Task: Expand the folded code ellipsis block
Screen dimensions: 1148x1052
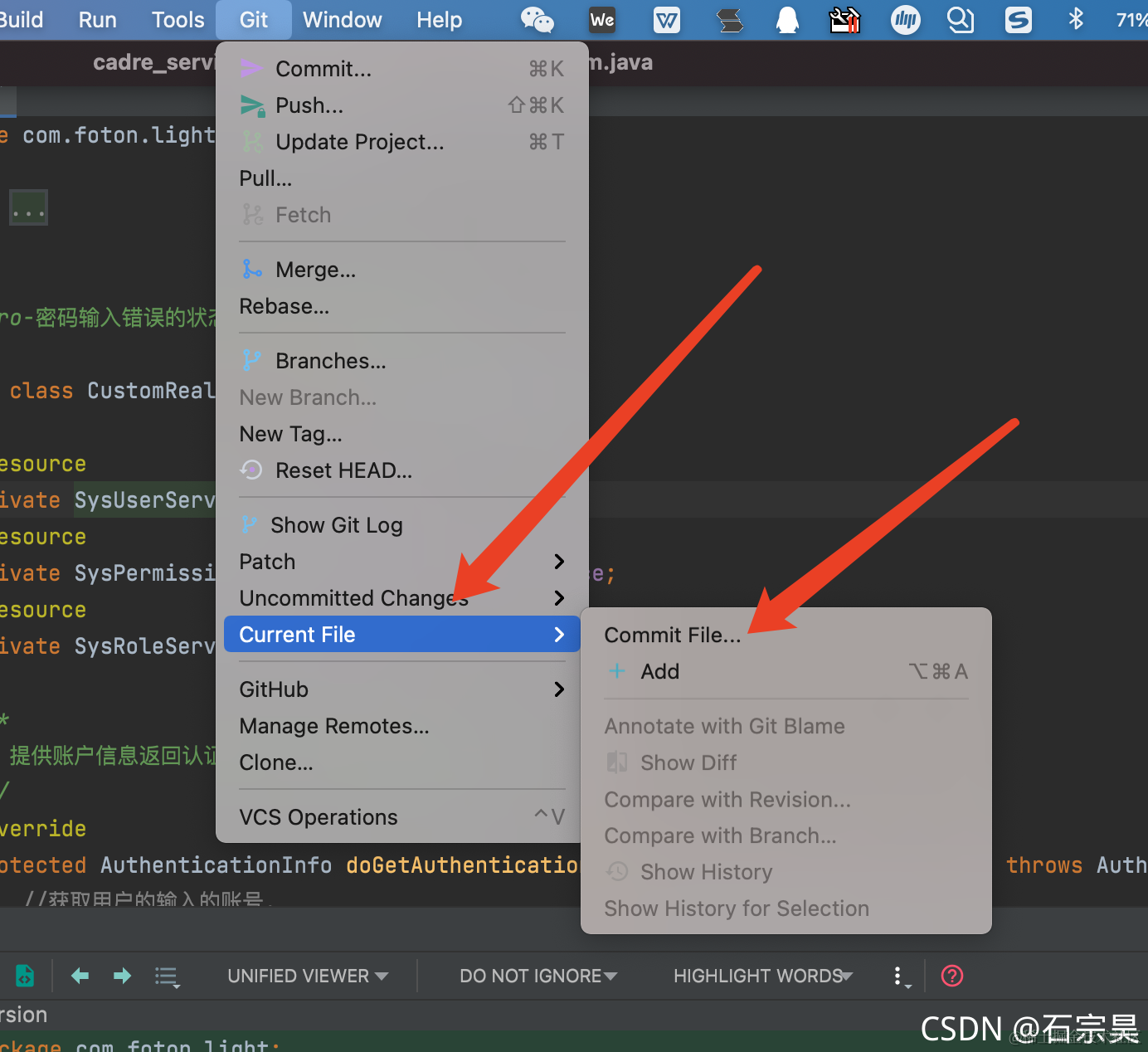Action: [28, 207]
